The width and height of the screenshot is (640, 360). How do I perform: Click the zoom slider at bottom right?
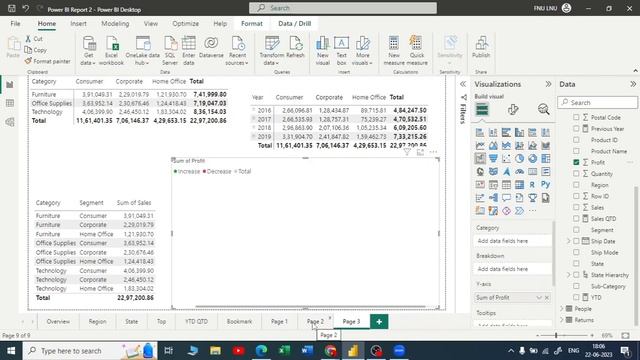[556, 336]
